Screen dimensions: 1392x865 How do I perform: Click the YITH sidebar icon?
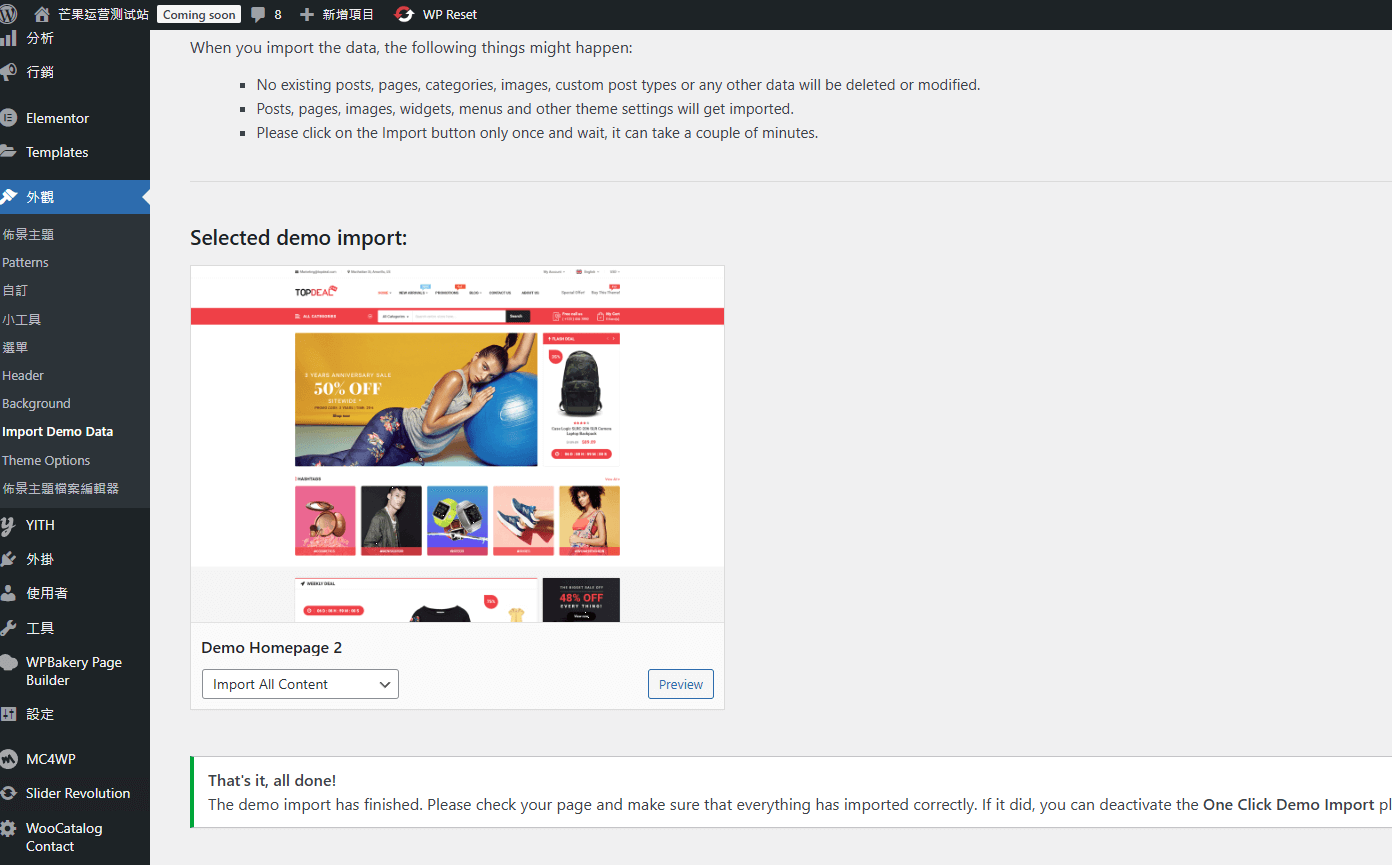click(9, 525)
